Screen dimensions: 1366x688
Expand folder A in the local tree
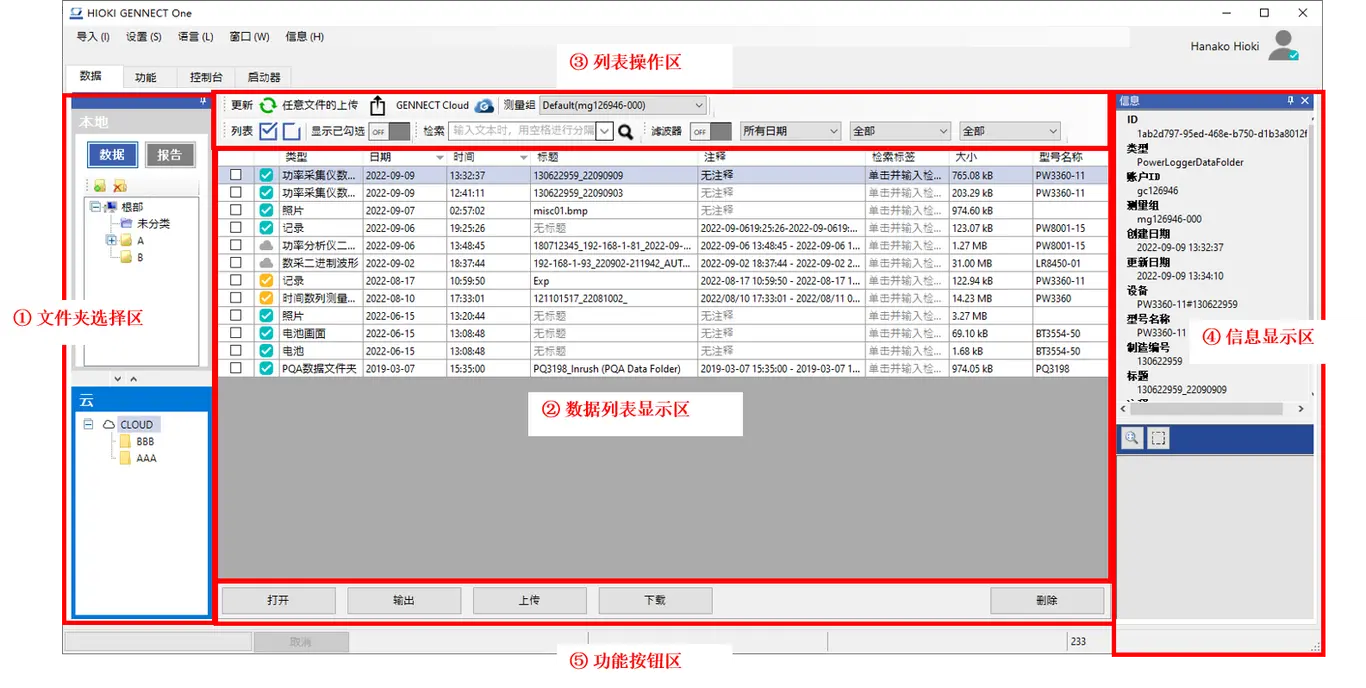click(111, 240)
